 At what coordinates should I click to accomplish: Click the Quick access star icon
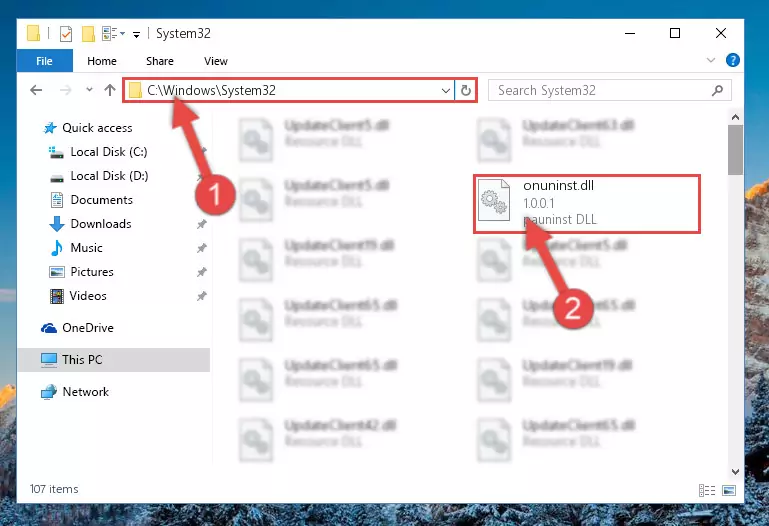coord(50,128)
